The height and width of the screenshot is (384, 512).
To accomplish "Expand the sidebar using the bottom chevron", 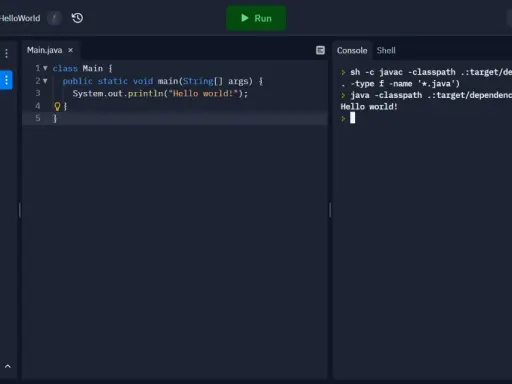I will tap(8, 366).
